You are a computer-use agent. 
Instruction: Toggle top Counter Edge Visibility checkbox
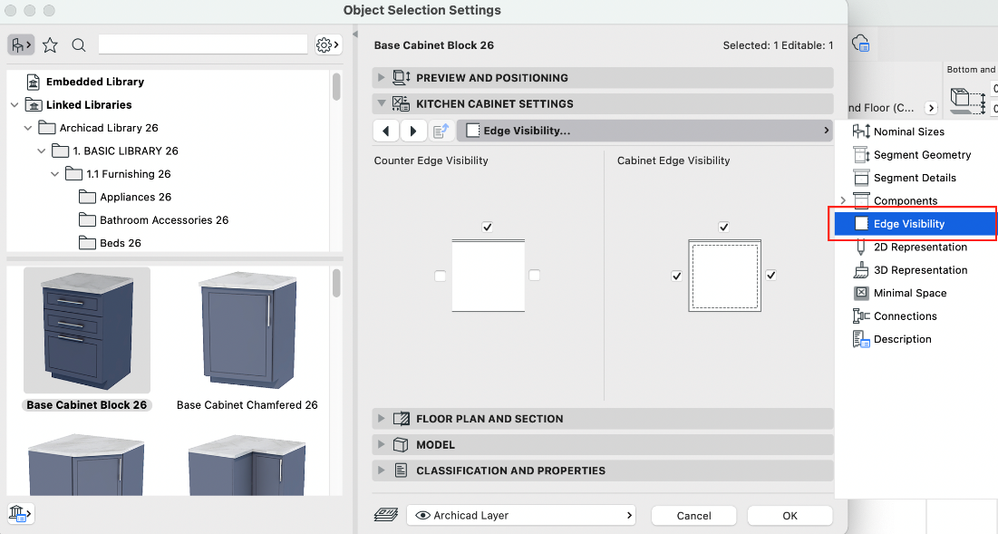coord(487,227)
